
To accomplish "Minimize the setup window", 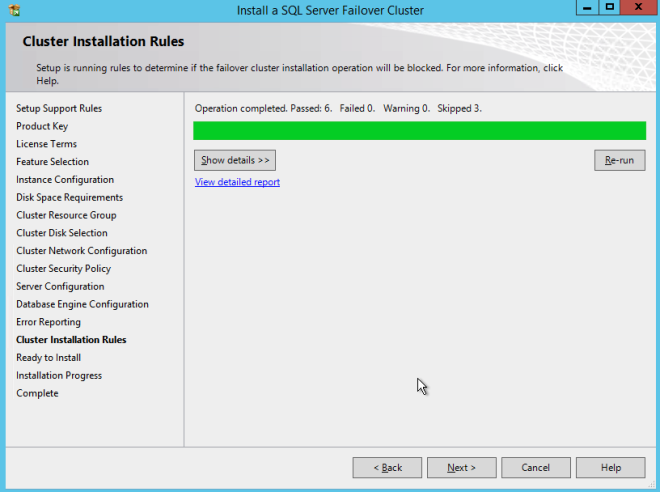I will pos(587,8).
